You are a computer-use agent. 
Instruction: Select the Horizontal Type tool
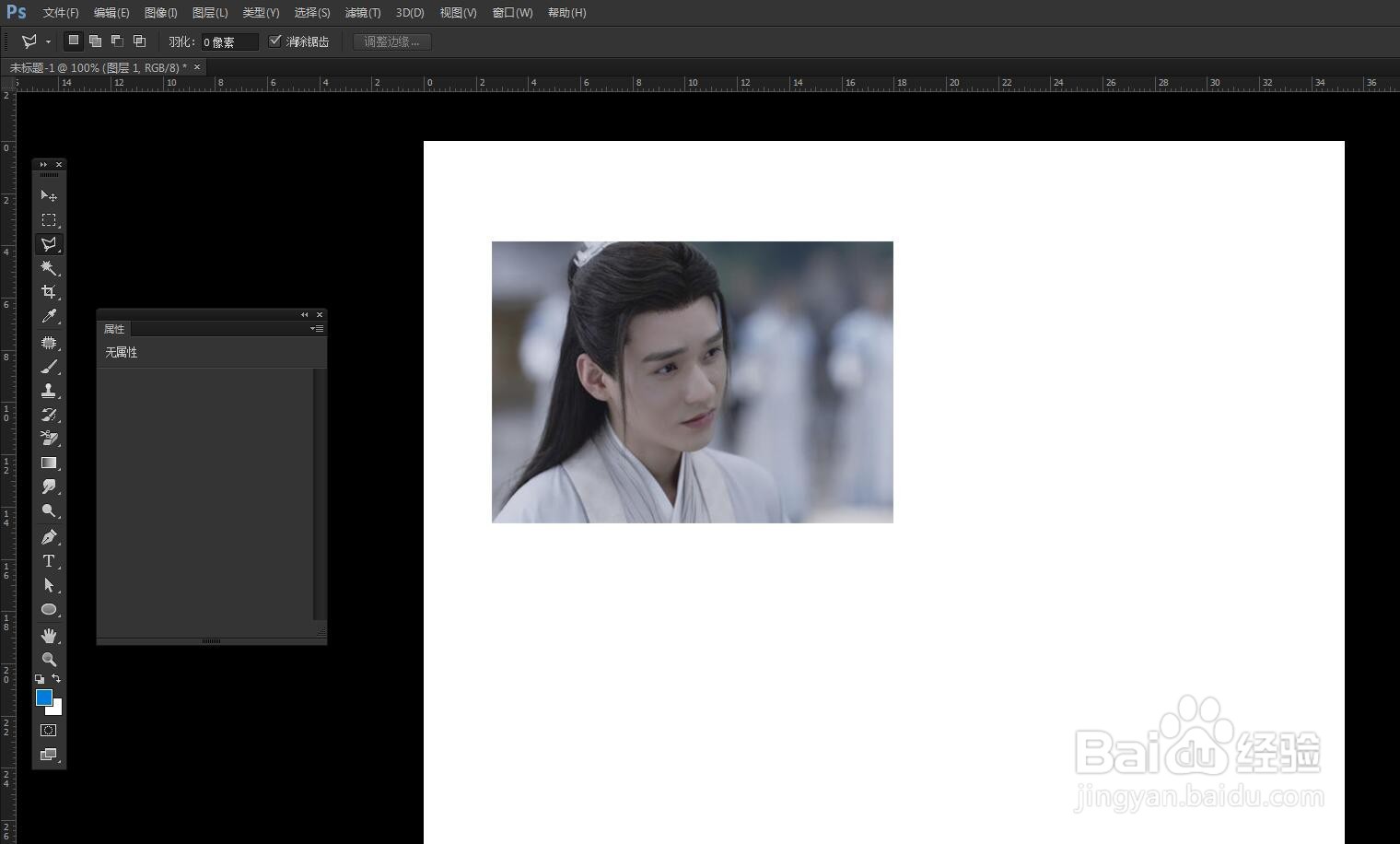(49, 561)
